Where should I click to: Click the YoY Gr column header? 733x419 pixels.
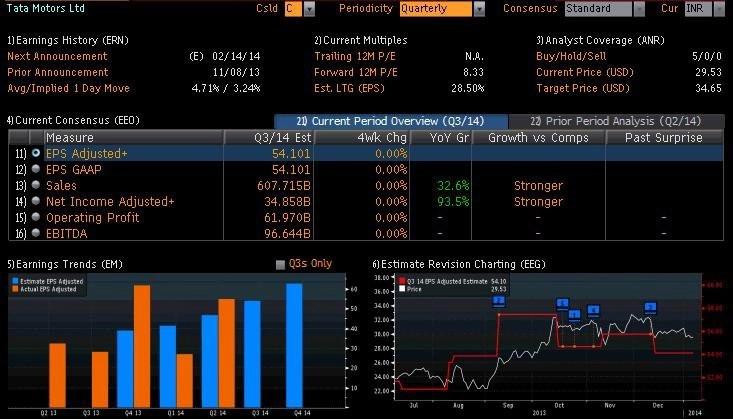point(441,137)
